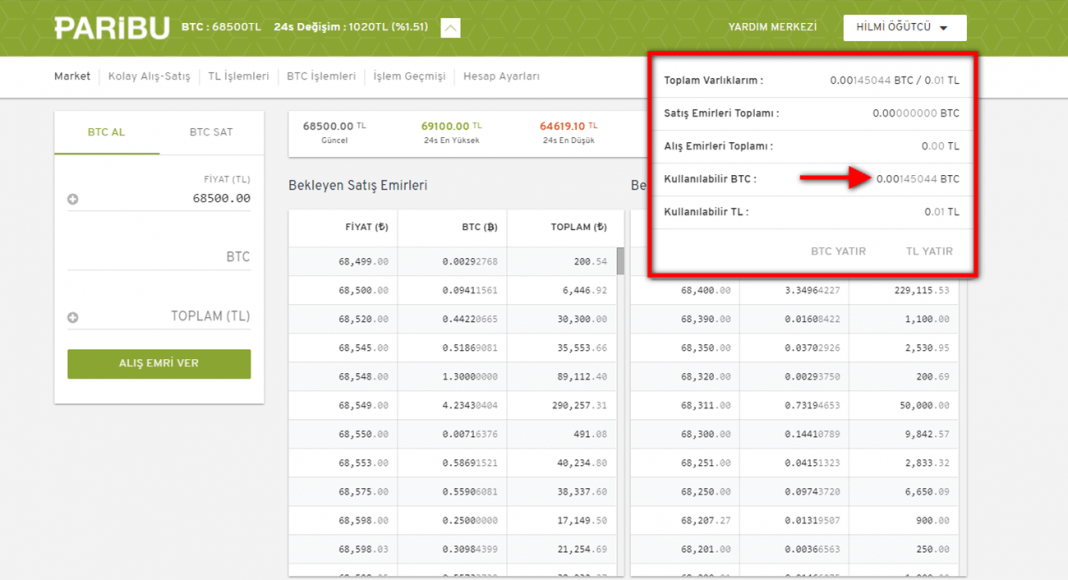Click the plus icon next to TOPLAM (TL)

coord(73,317)
